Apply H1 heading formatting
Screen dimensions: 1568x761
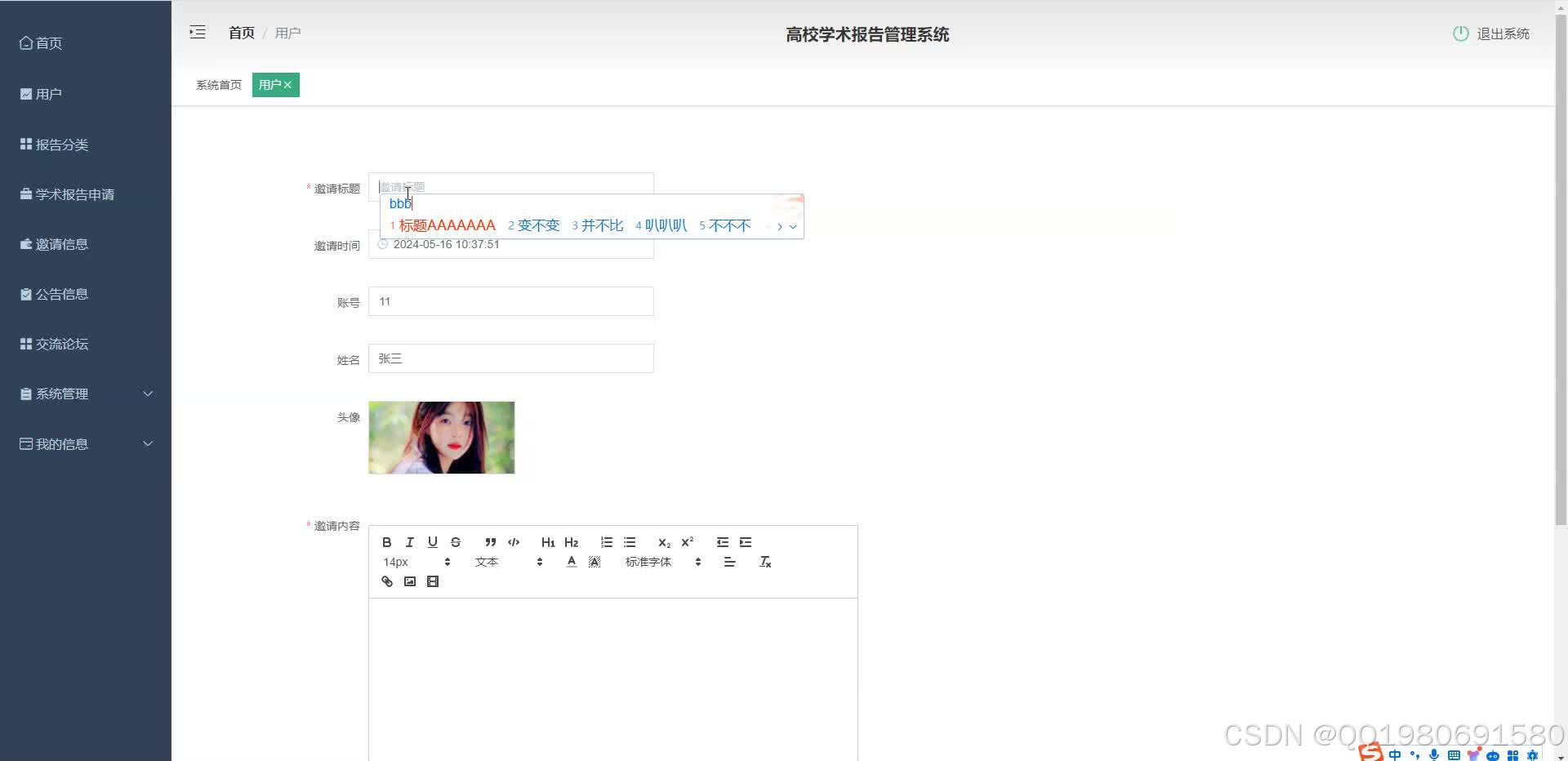point(548,541)
